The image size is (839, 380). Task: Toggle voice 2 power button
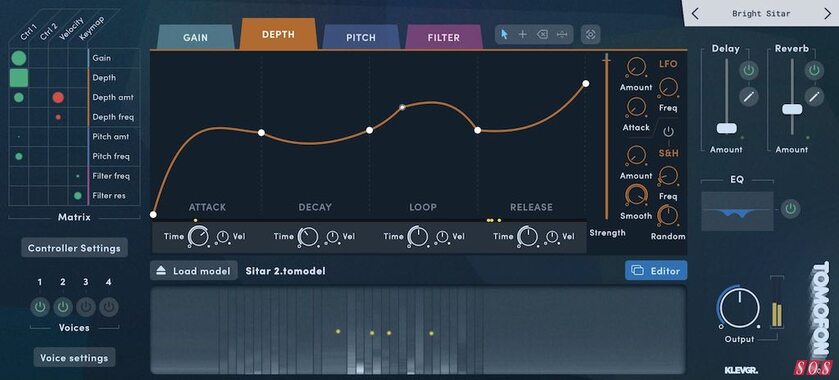pos(63,307)
